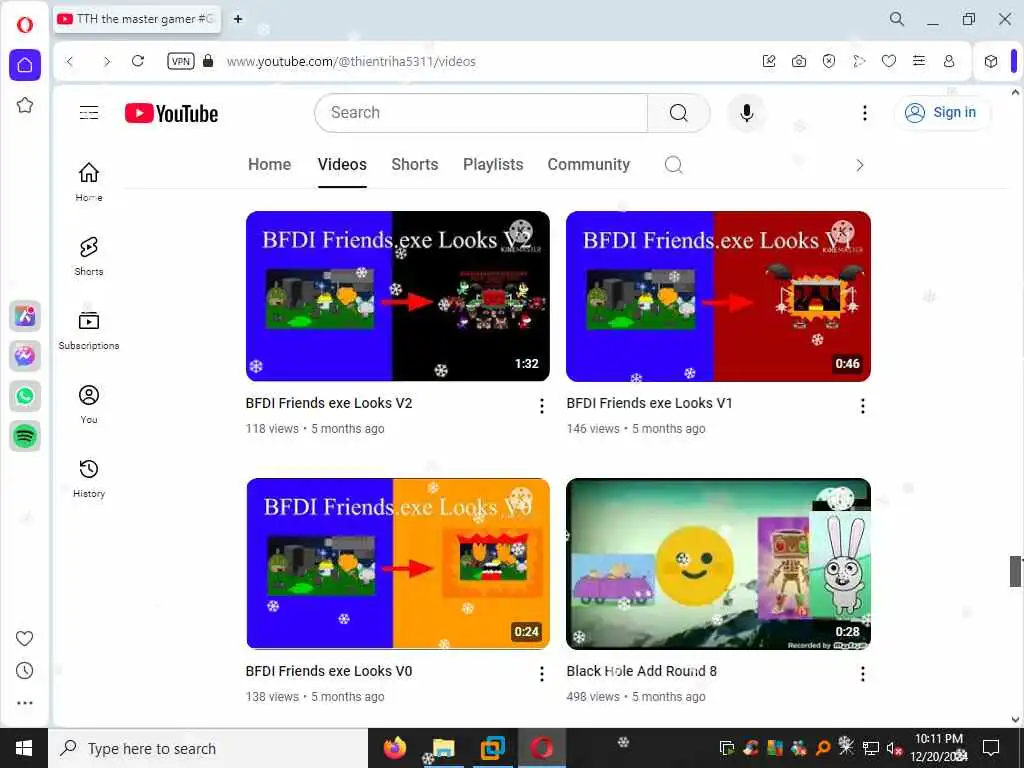
Task: Search within channel using the magnifier icon
Action: [673, 165]
